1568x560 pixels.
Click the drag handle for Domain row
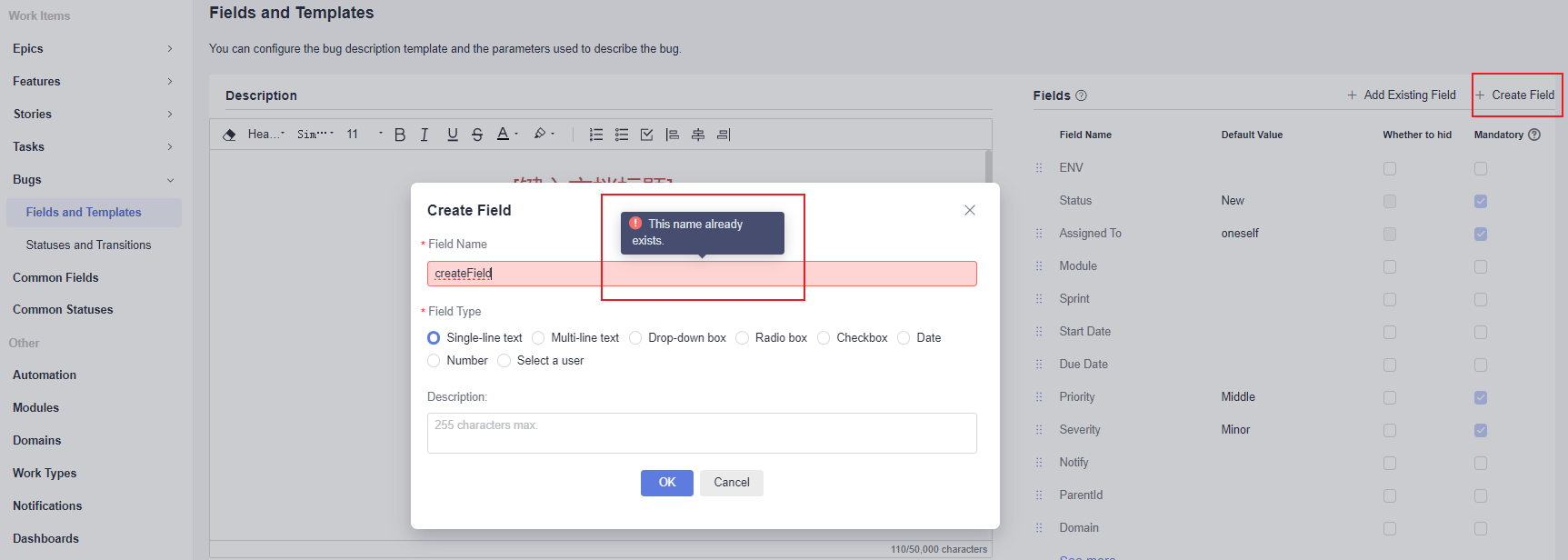click(1039, 528)
